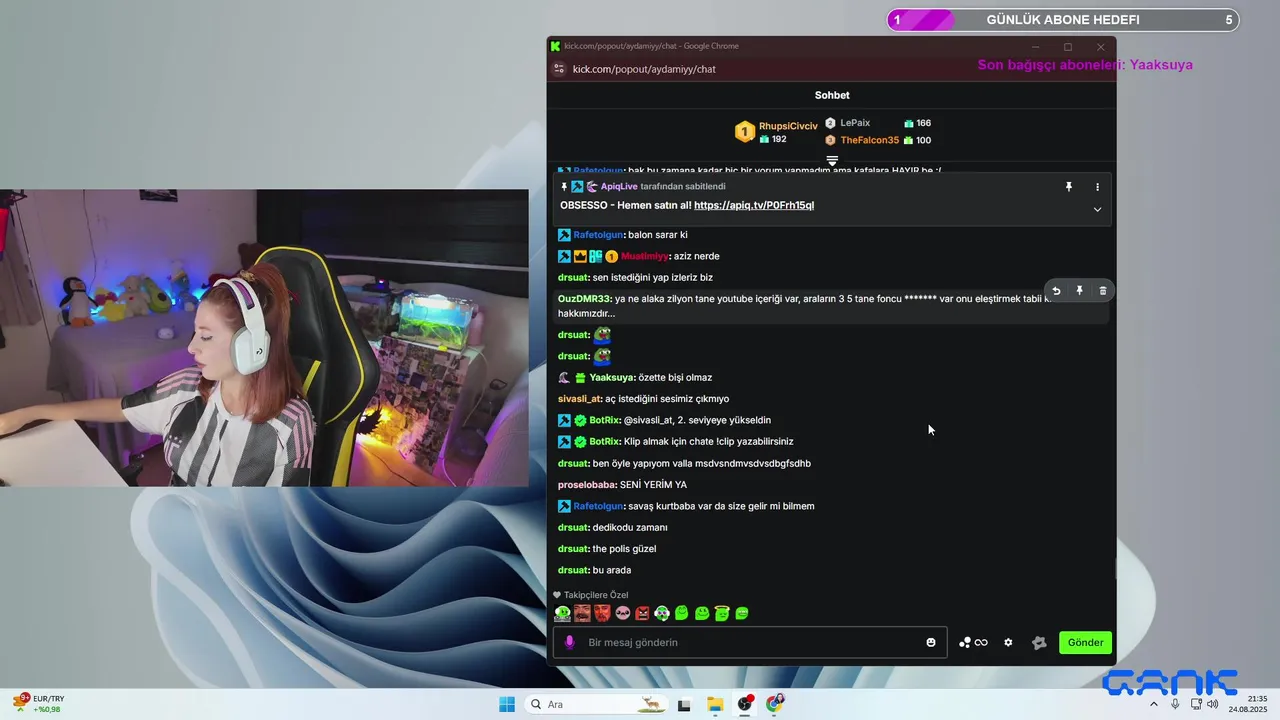Open EUR/TRY widget in taskbar
The height and width of the screenshot is (720, 1280).
[38, 704]
